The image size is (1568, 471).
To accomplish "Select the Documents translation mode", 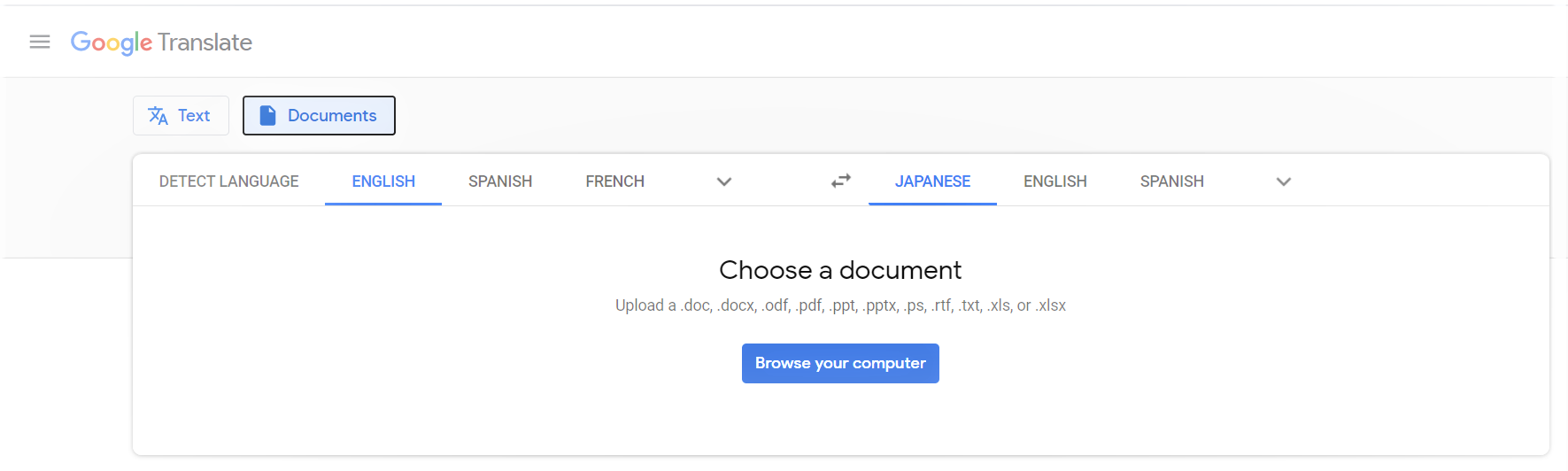I will click(x=319, y=115).
